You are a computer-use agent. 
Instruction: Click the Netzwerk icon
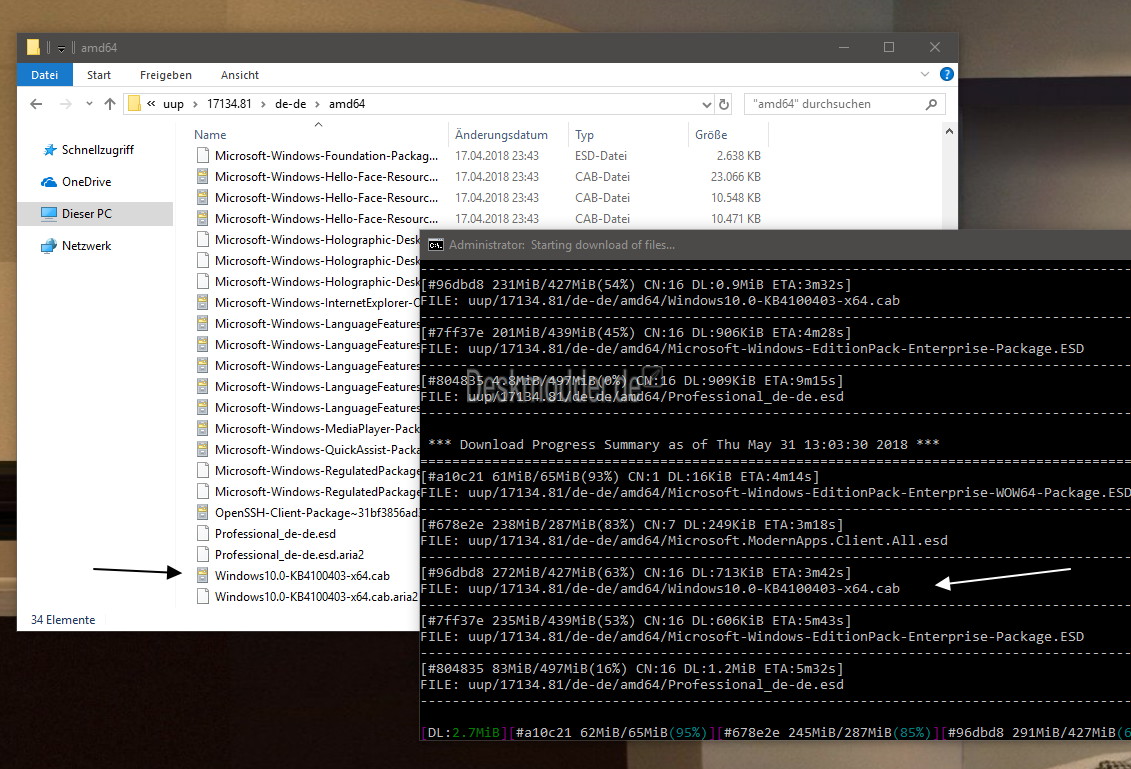pyautogui.click(x=49, y=246)
